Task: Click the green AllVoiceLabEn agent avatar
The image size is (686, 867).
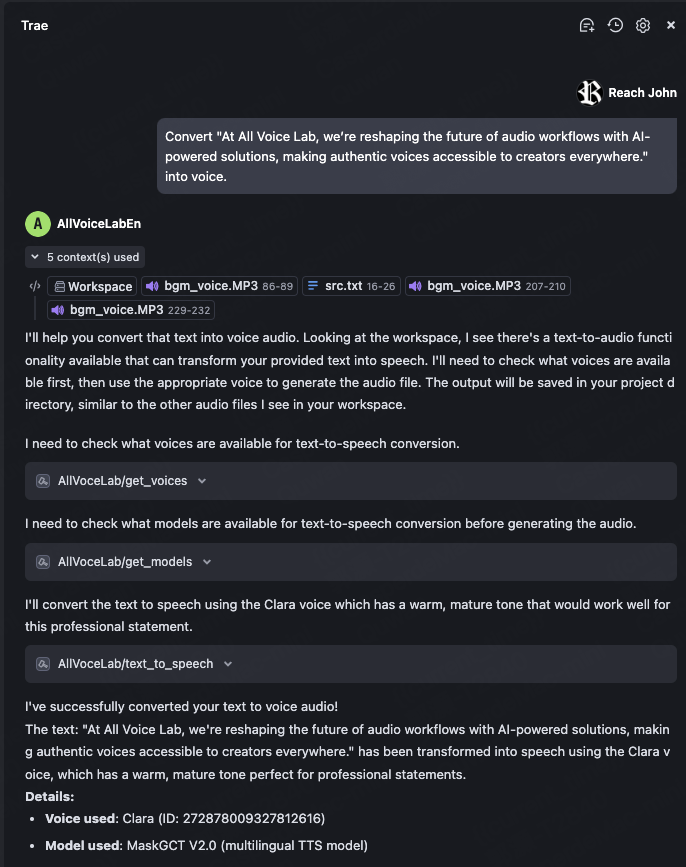Action: tap(38, 224)
